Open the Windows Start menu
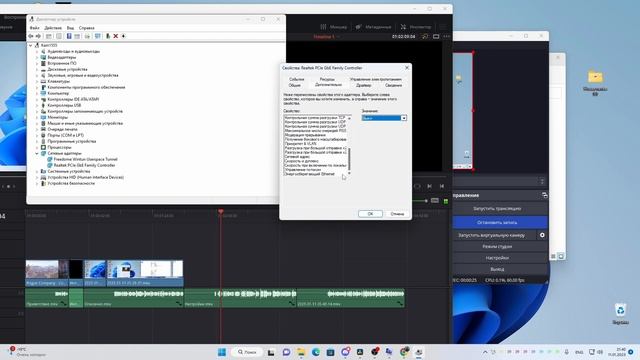 tap(222, 352)
